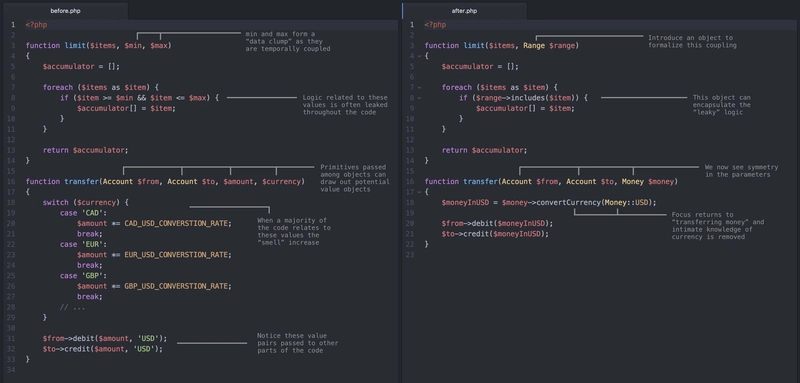Click 'foreach' keyword in after.php
This screenshot has height=383, width=800.
pos(457,88)
